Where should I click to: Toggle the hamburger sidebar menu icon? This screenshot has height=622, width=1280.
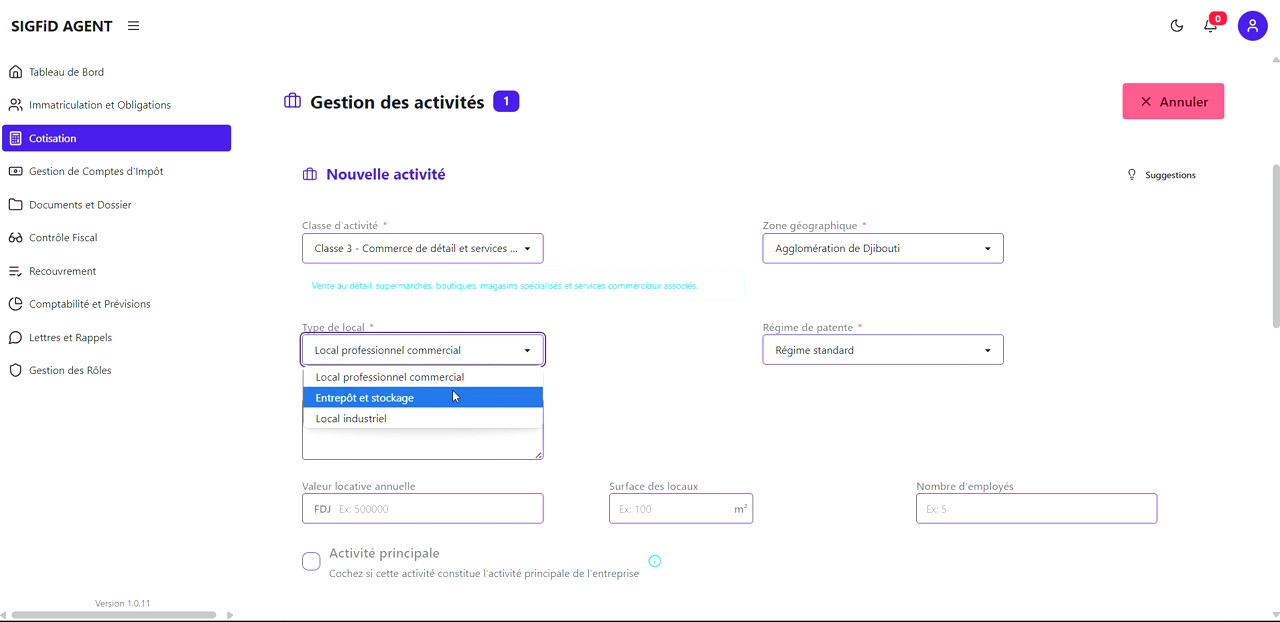tap(133, 26)
